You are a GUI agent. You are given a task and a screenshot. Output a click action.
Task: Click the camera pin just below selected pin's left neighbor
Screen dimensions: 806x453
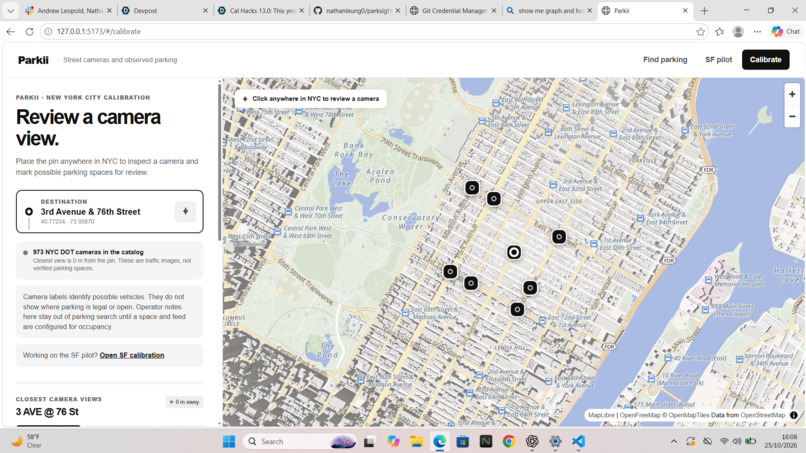pos(471,283)
